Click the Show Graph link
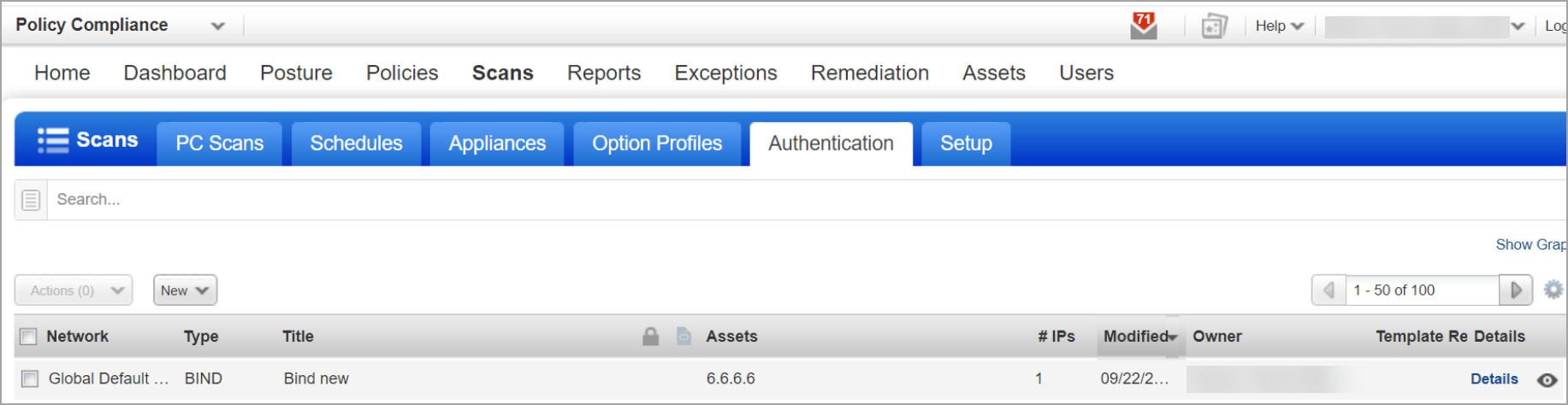The height and width of the screenshot is (405, 1568). point(1530,244)
